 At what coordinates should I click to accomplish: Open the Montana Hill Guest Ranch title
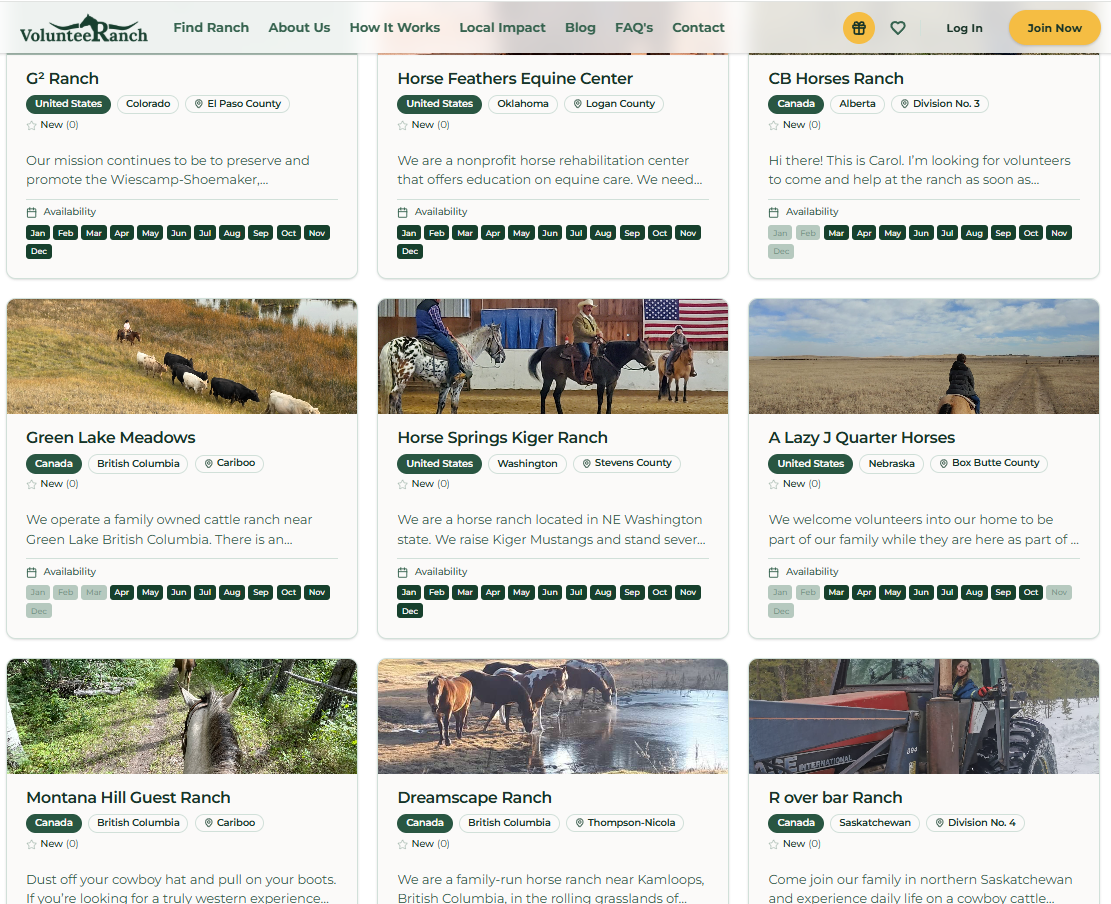click(x=128, y=798)
